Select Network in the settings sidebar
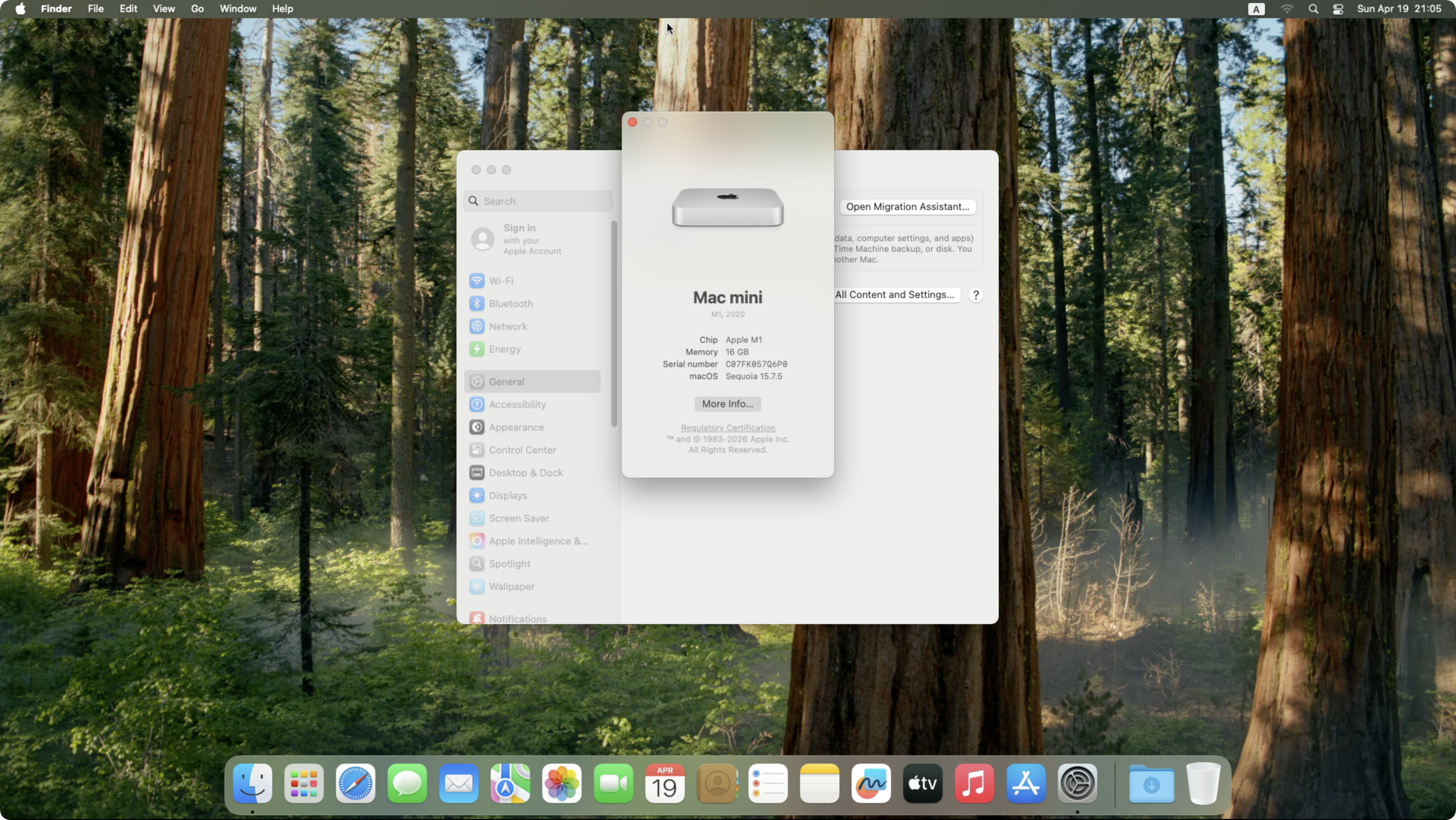 tap(532, 327)
